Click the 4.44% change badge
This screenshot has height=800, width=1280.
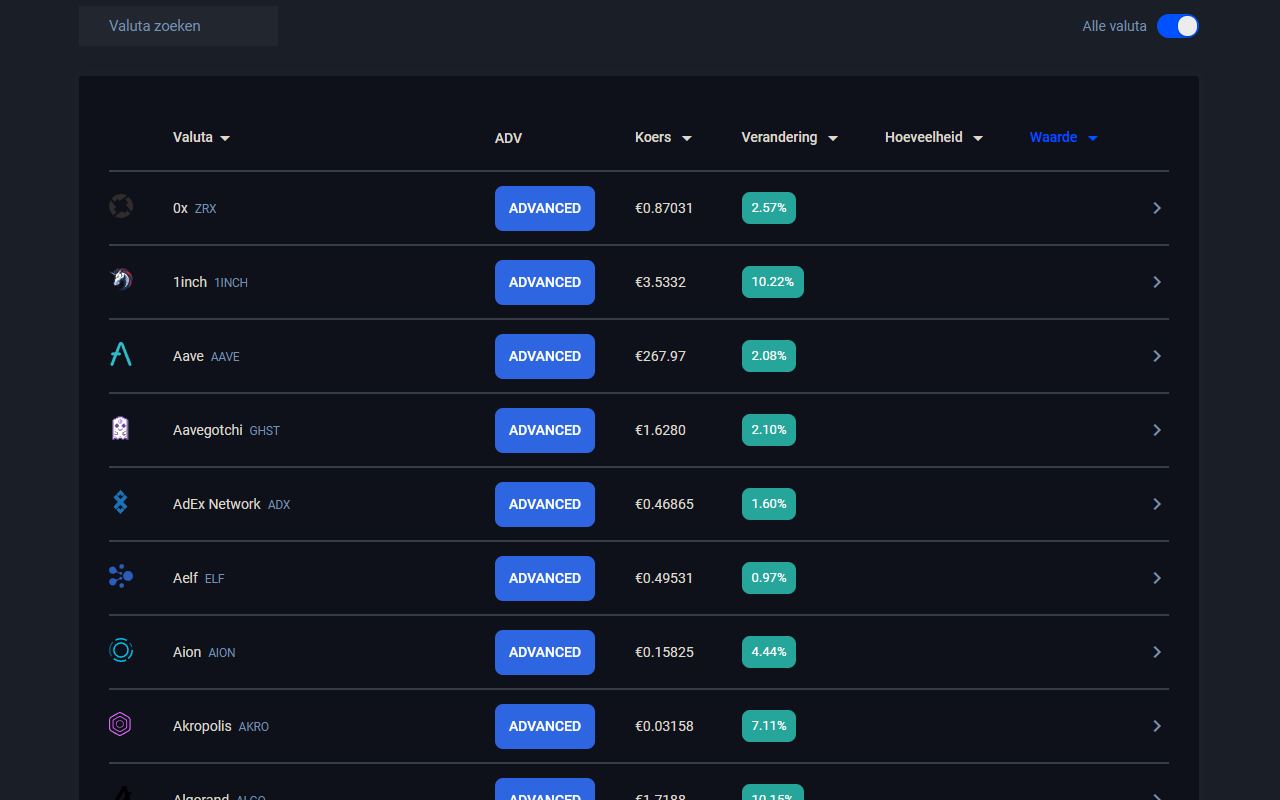(x=769, y=652)
